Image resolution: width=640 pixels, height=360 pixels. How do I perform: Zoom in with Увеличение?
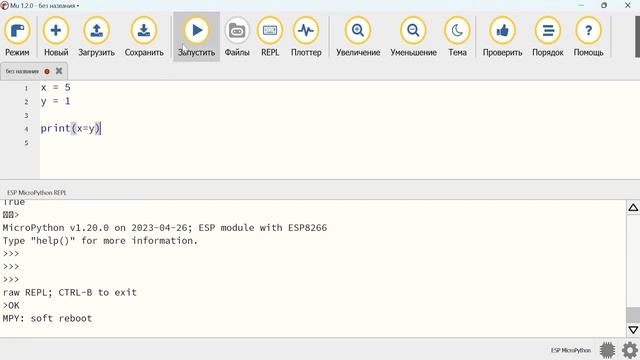click(358, 37)
